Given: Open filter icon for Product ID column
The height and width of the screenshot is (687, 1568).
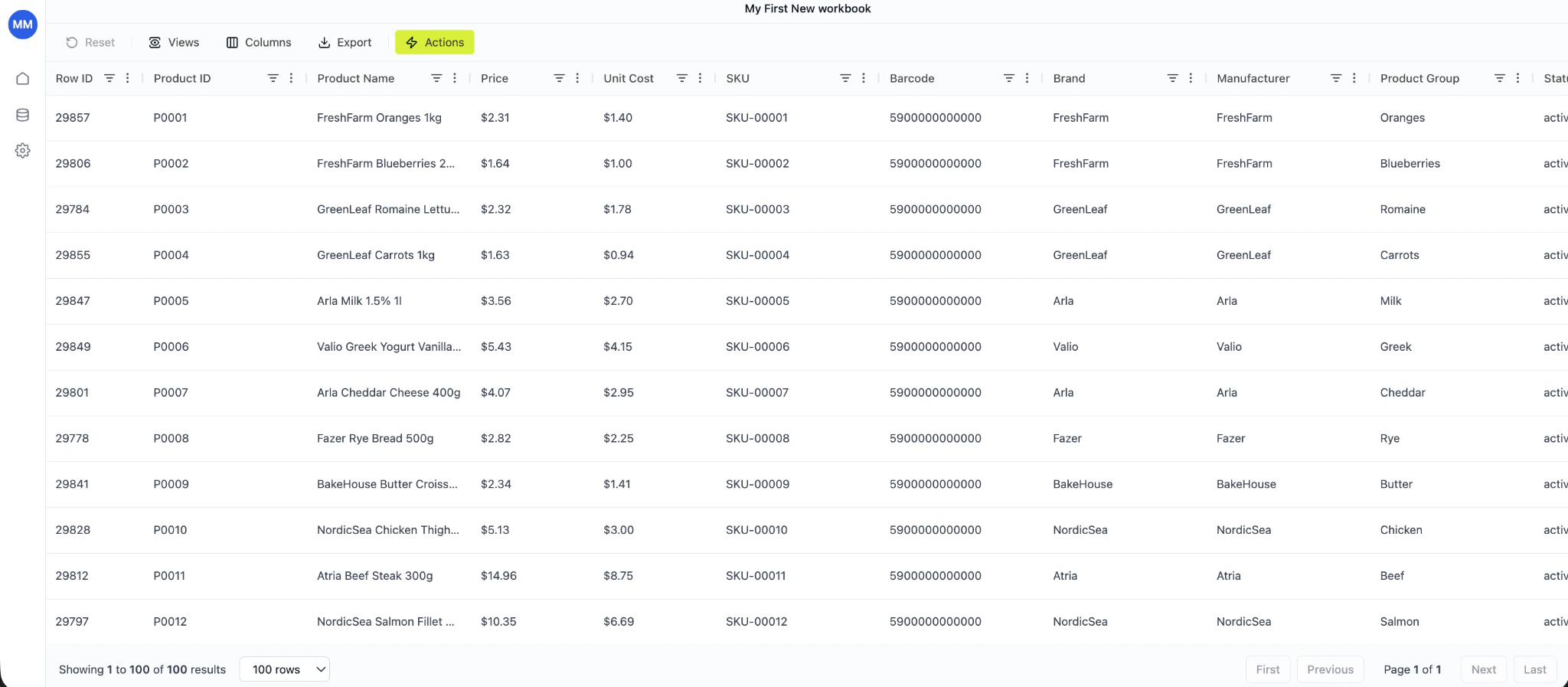Looking at the screenshot, I should [x=273, y=78].
